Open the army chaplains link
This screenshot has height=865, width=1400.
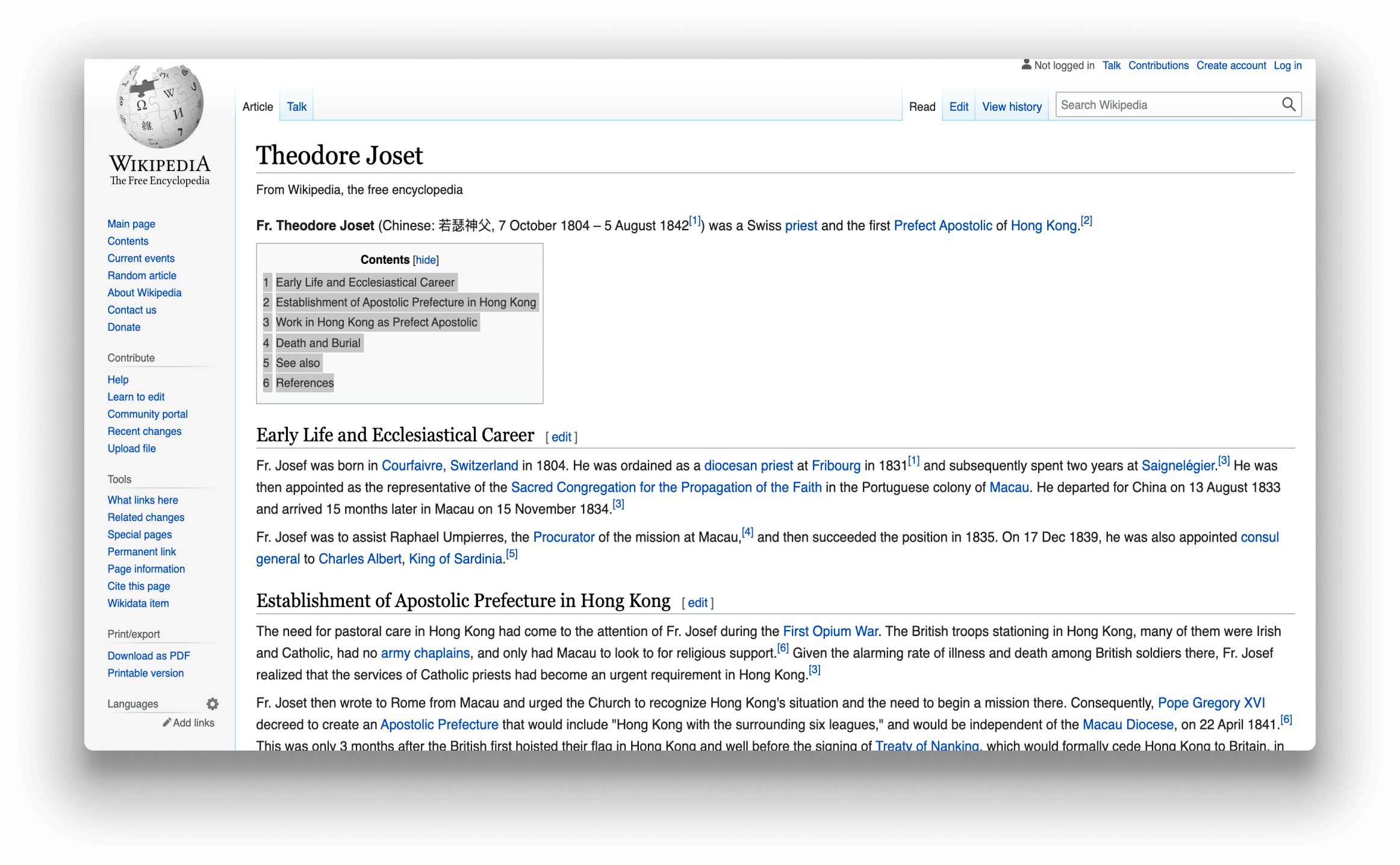click(x=425, y=653)
